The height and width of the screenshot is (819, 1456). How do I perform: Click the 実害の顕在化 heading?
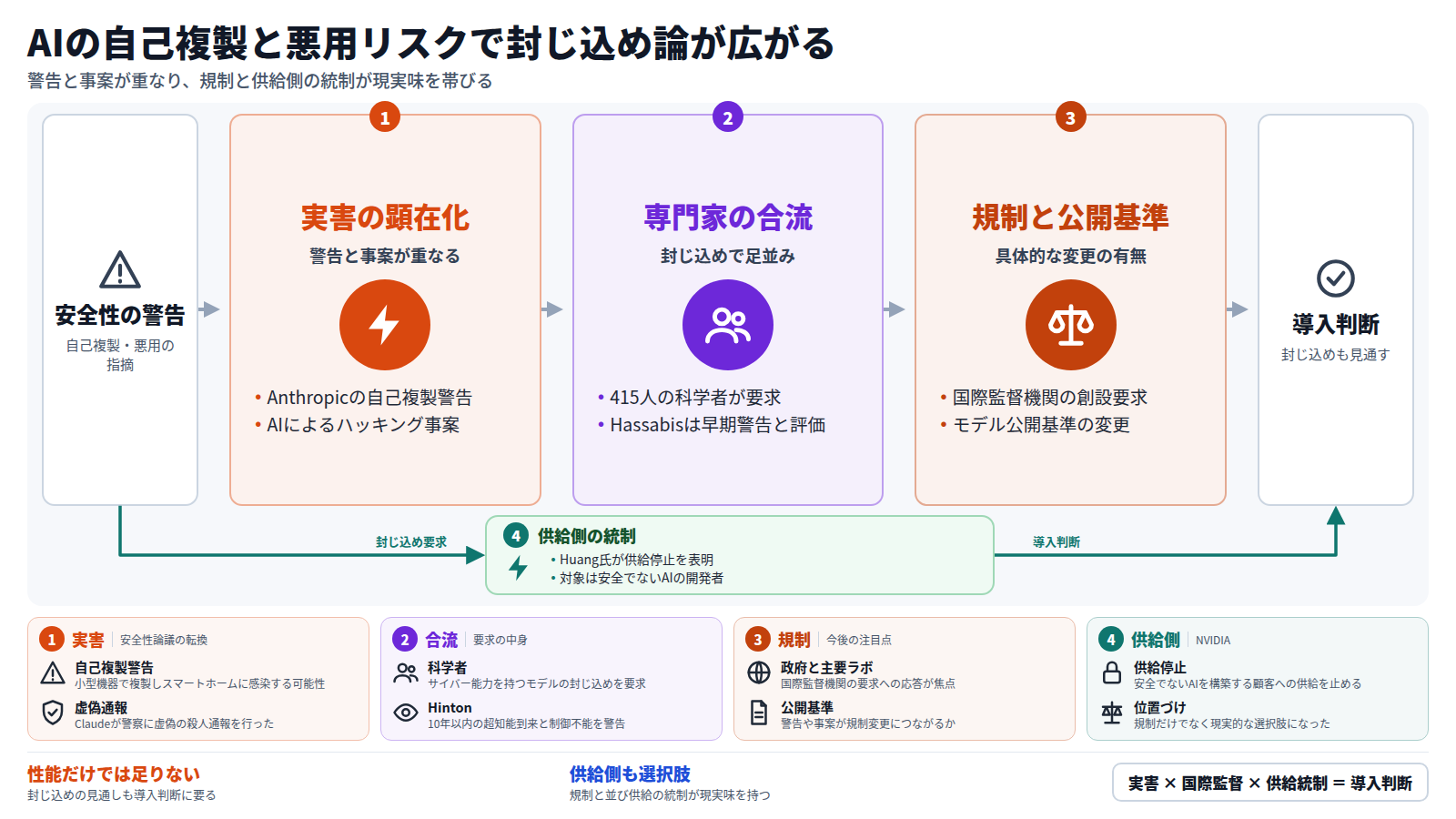[x=385, y=217]
